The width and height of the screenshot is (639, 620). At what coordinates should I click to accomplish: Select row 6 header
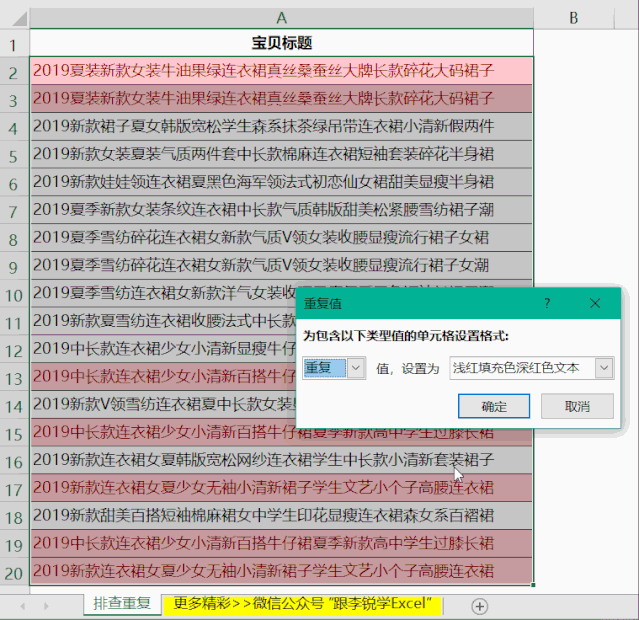coord(14,184)
